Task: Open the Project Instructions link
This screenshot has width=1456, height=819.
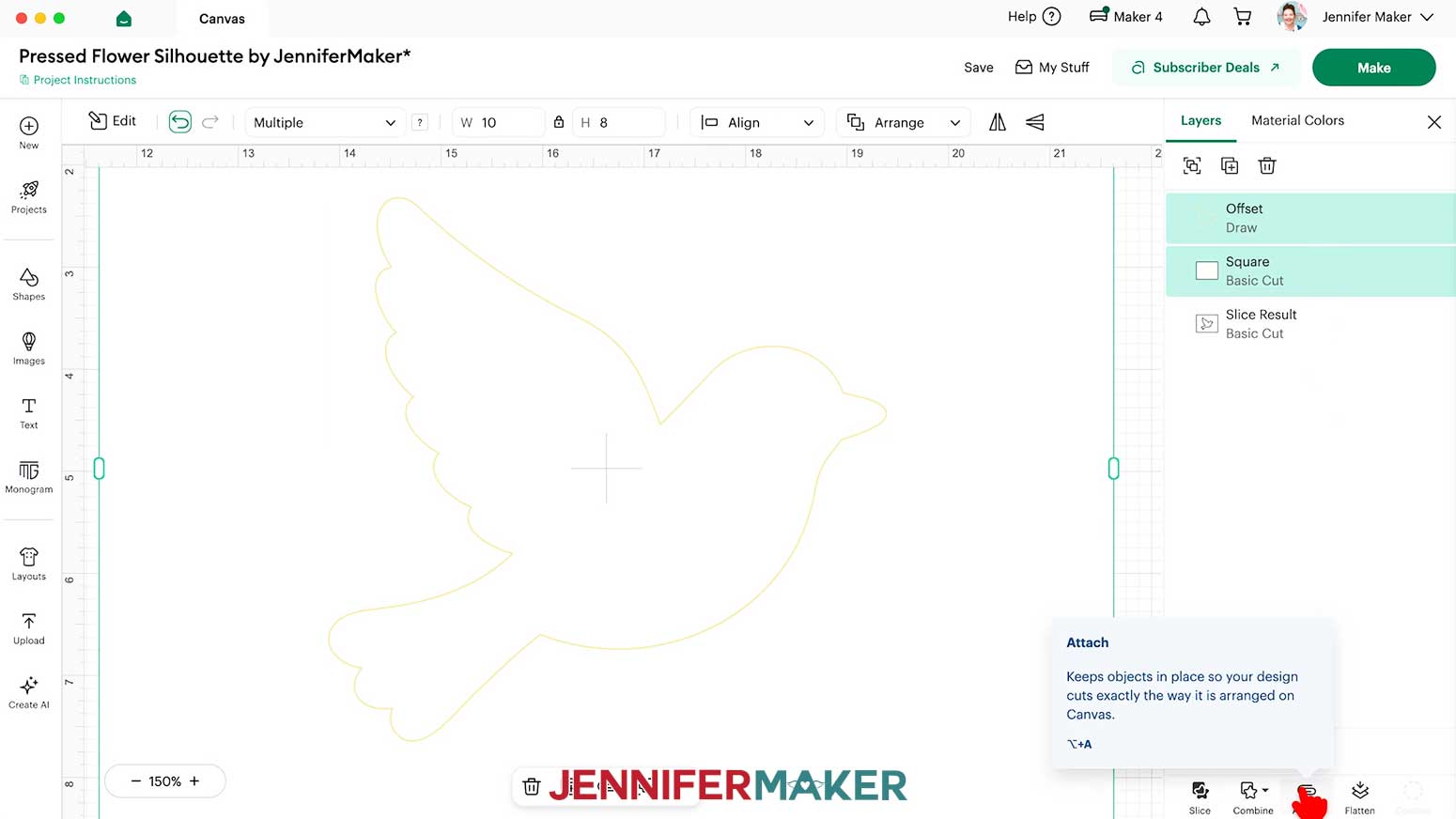Action: pos(78,80)
